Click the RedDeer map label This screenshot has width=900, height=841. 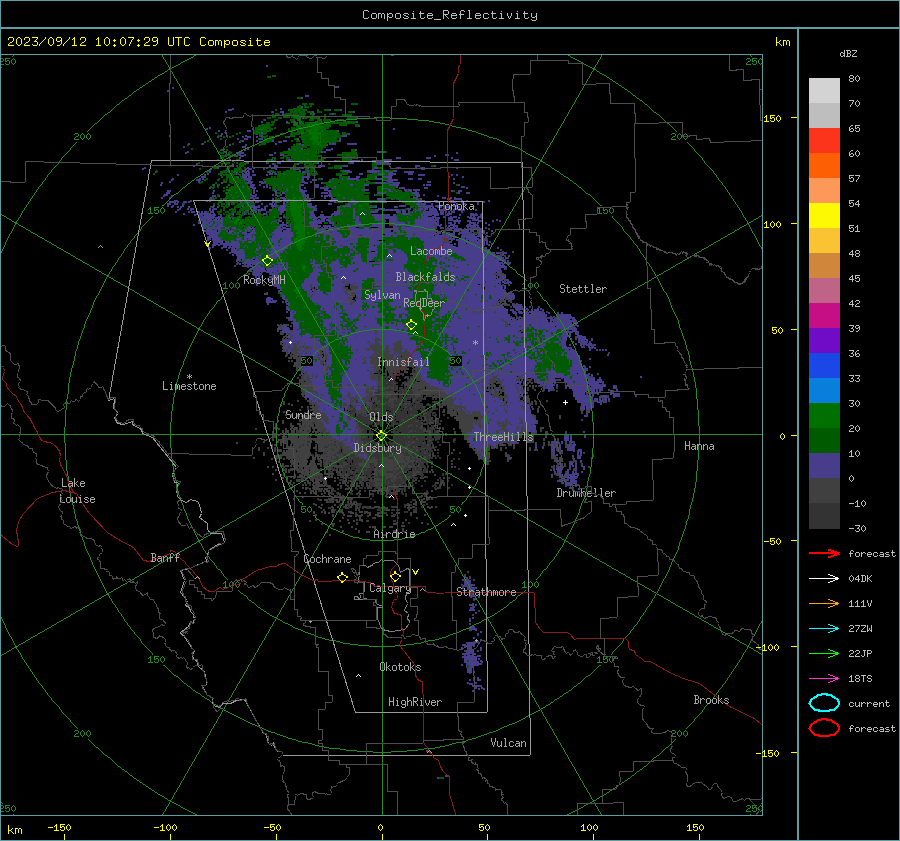pos(424,303)
